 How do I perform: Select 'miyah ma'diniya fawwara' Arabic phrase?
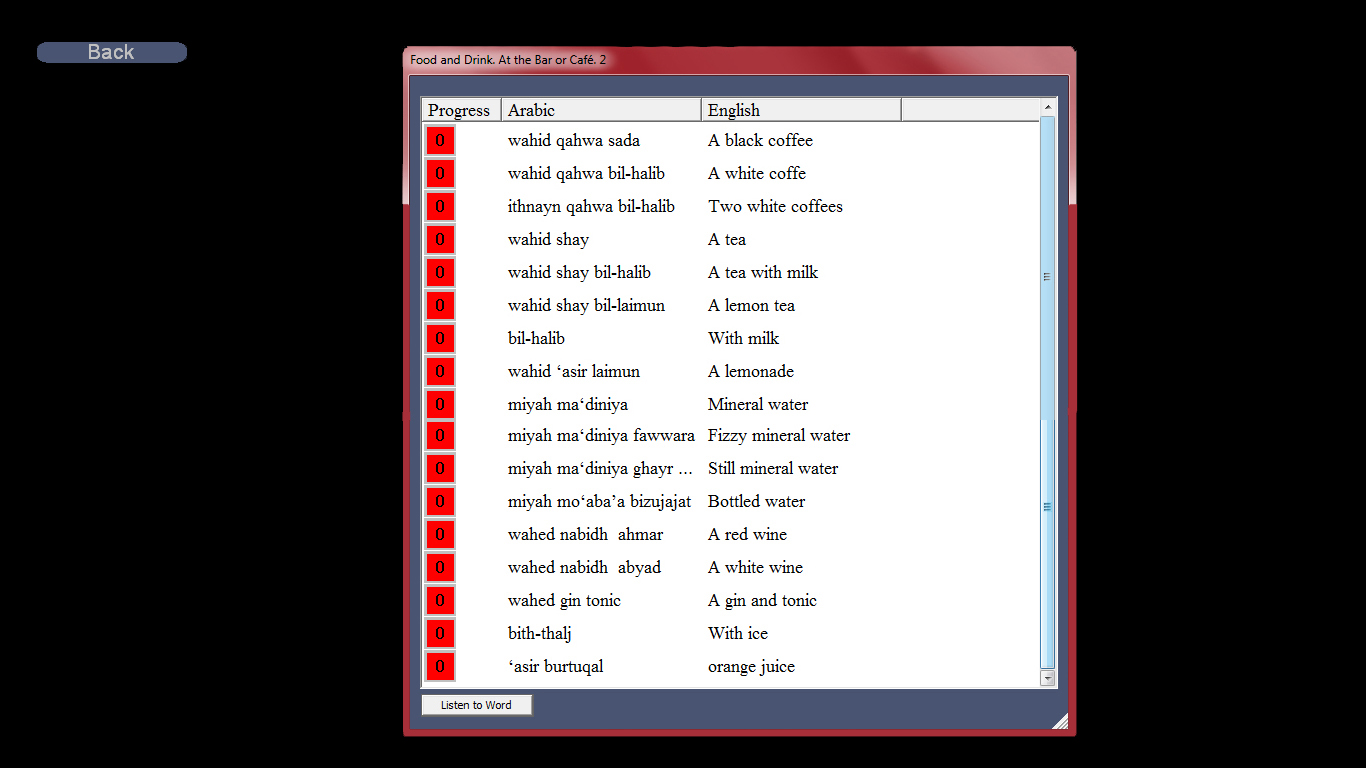point(601,436)
